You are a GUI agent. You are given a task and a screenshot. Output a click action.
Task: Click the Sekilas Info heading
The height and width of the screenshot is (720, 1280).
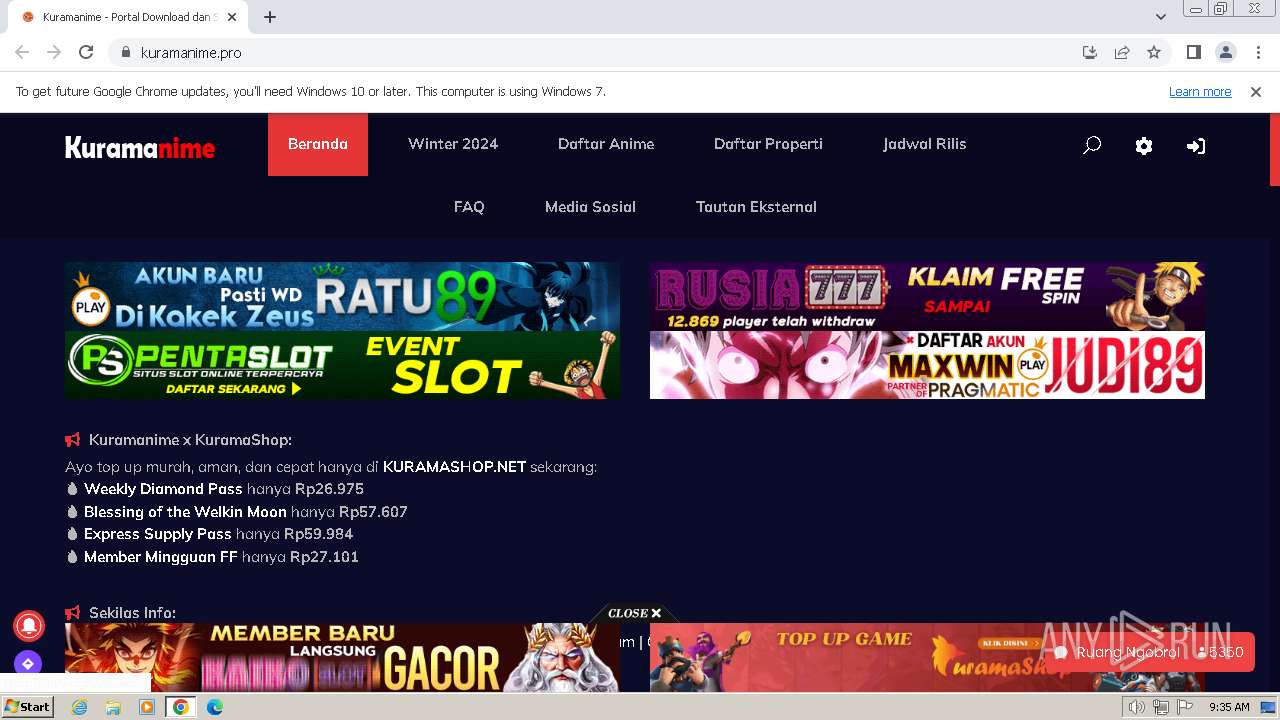132,613
